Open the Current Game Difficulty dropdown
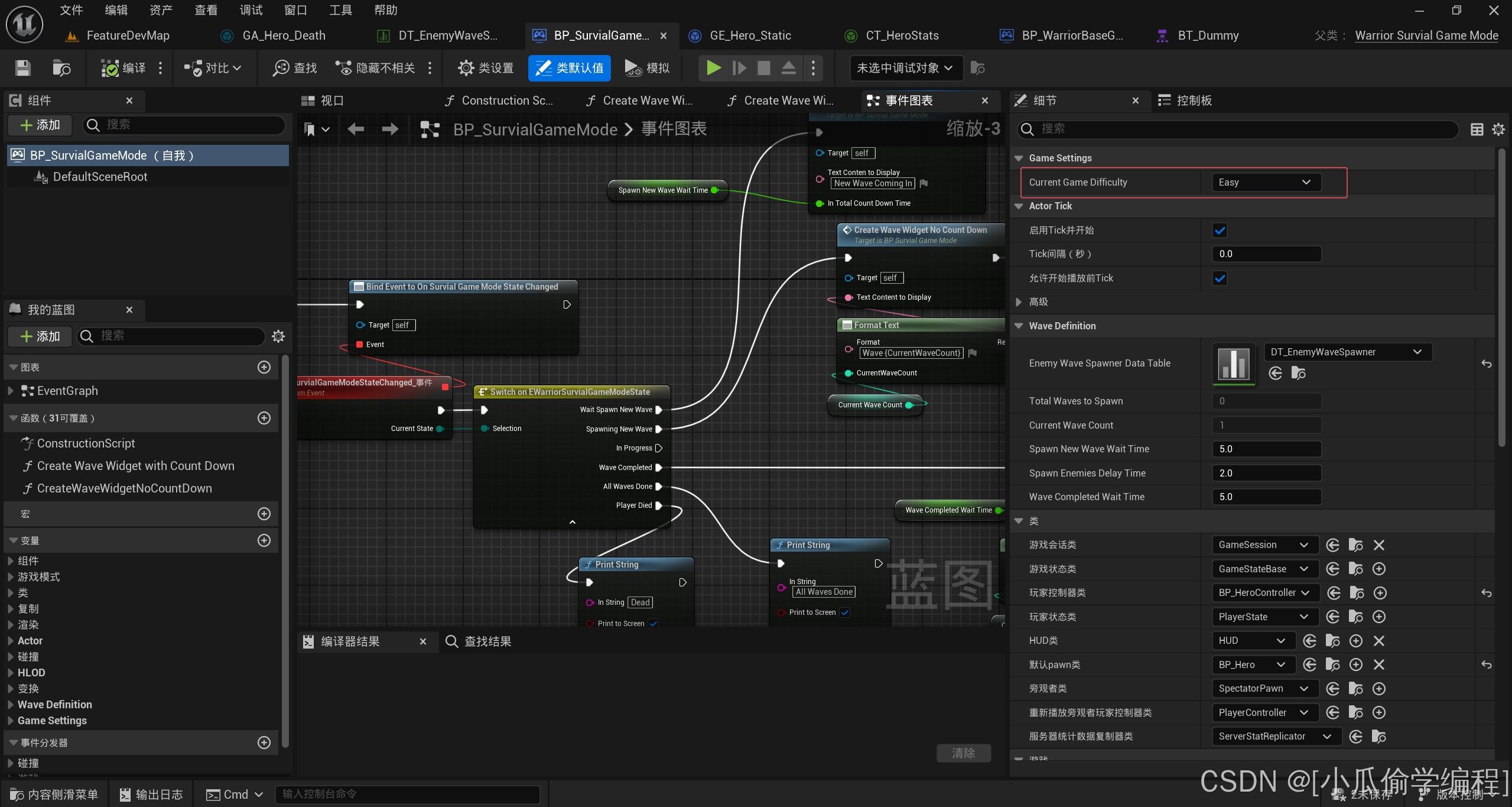 (x=1264, y=182)
